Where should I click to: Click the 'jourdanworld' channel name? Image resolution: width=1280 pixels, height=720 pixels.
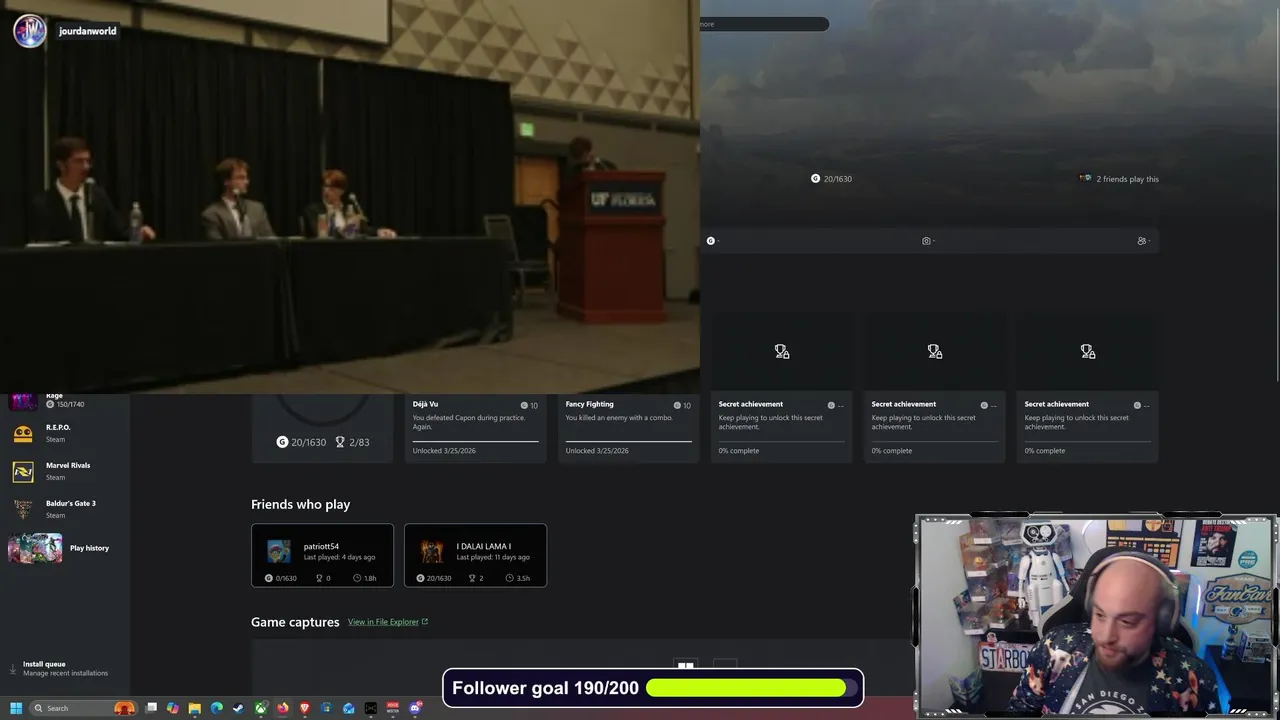coord(87,31)
